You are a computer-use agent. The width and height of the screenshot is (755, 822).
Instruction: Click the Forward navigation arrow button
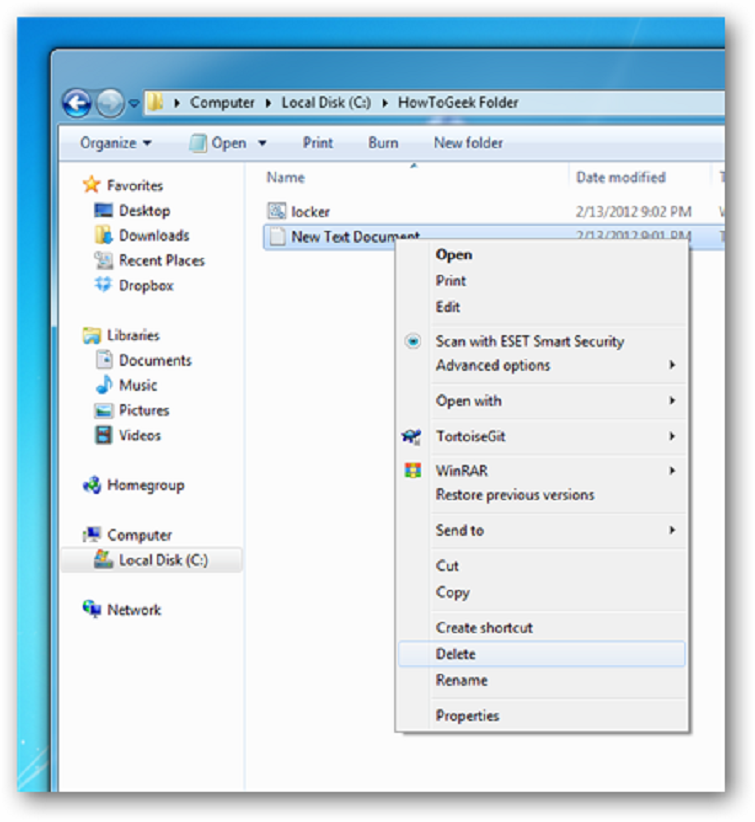(110, 103)
